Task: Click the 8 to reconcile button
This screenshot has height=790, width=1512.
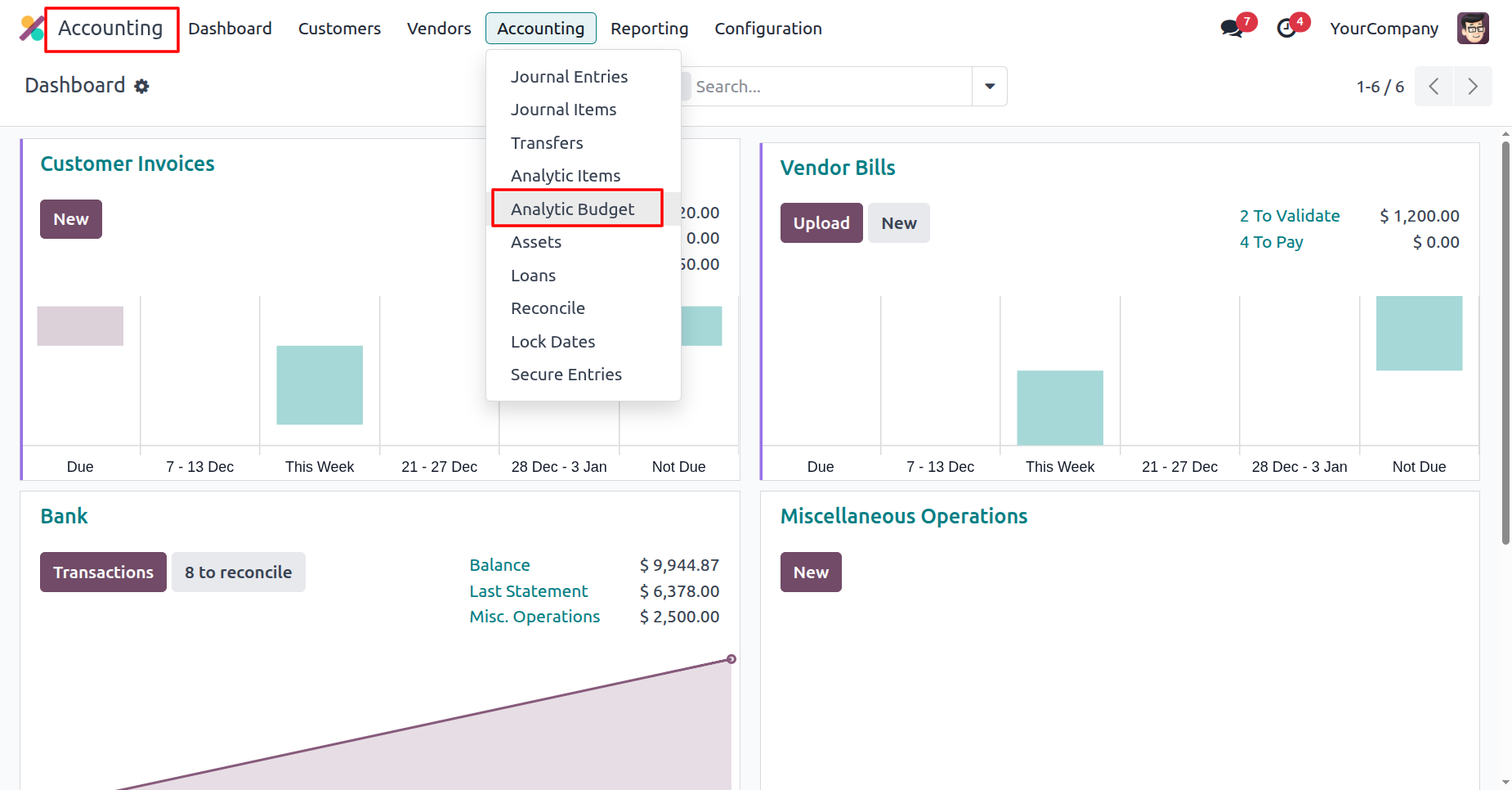Action: [x=238, y=572]
